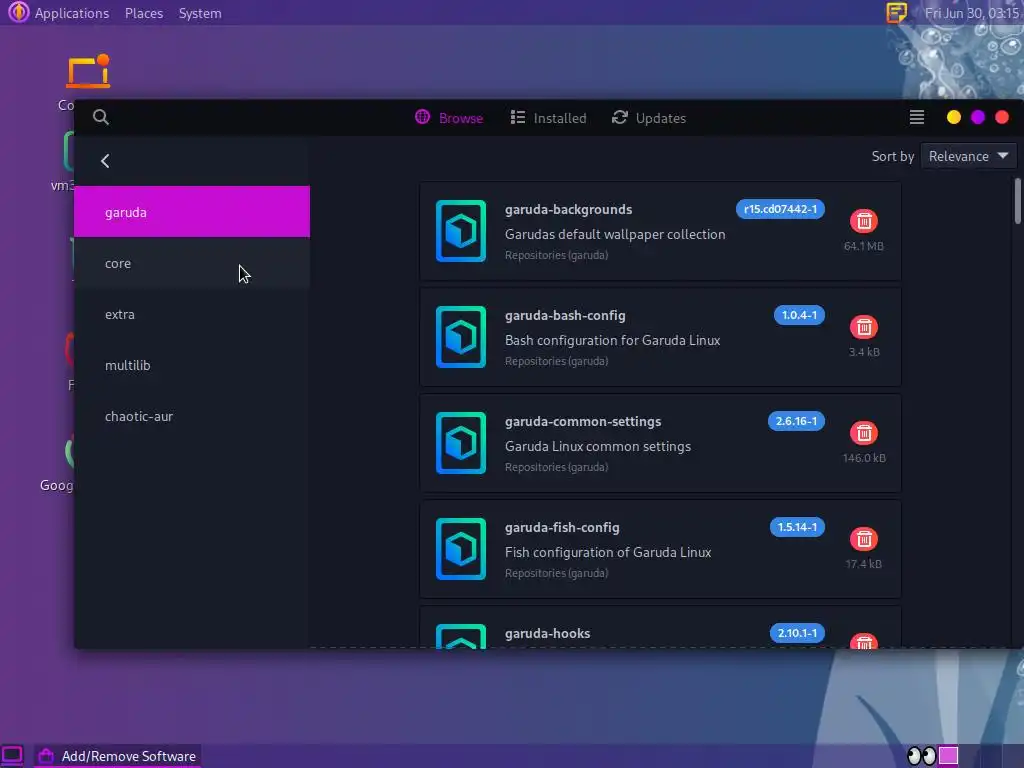The image size is (1024, 768).
Task: Click 'Fish configuration of Garuda Linux' description
Action: pos(607,552)
